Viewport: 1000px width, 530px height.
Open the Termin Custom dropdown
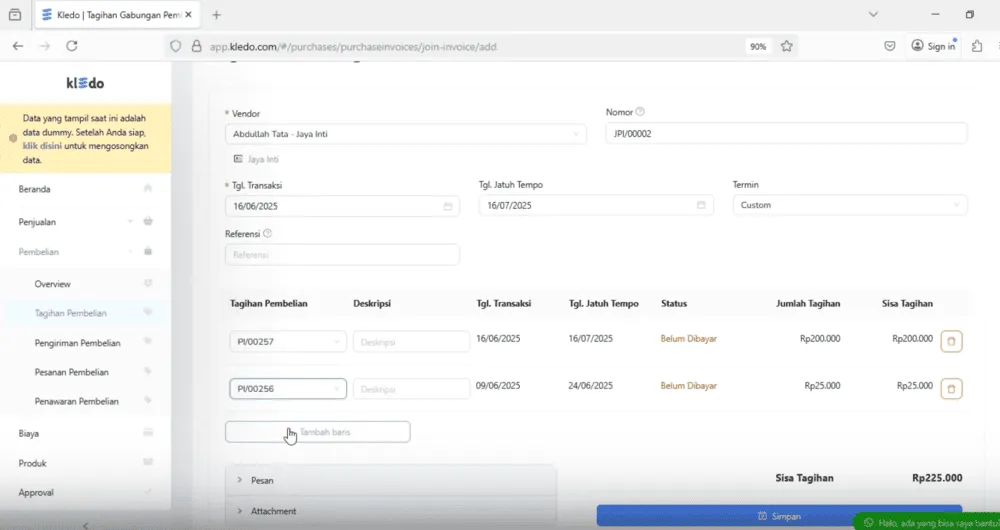pyautogui.click(x=849, y=205)
